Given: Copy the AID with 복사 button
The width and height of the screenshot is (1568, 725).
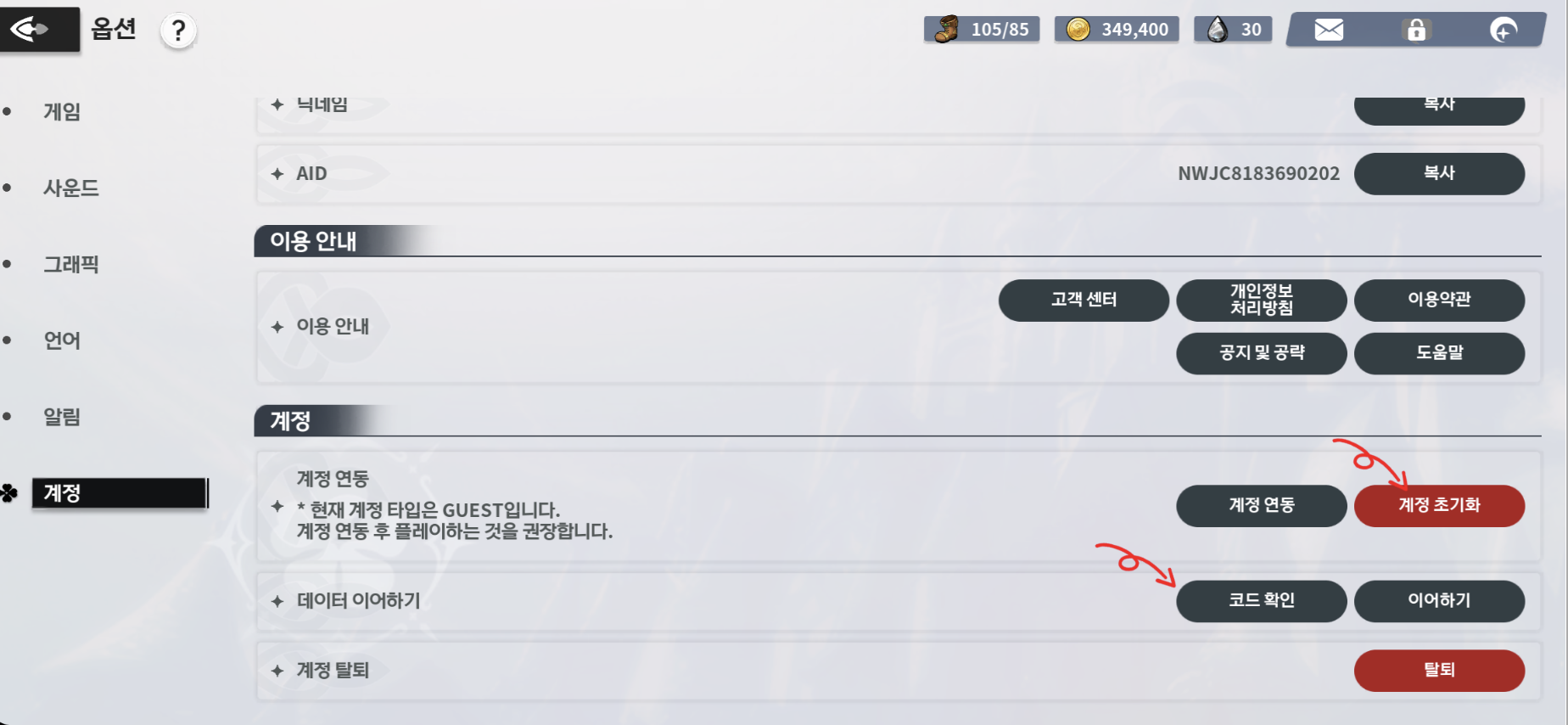Looking at the screenshot, I should coord(1439,173).
